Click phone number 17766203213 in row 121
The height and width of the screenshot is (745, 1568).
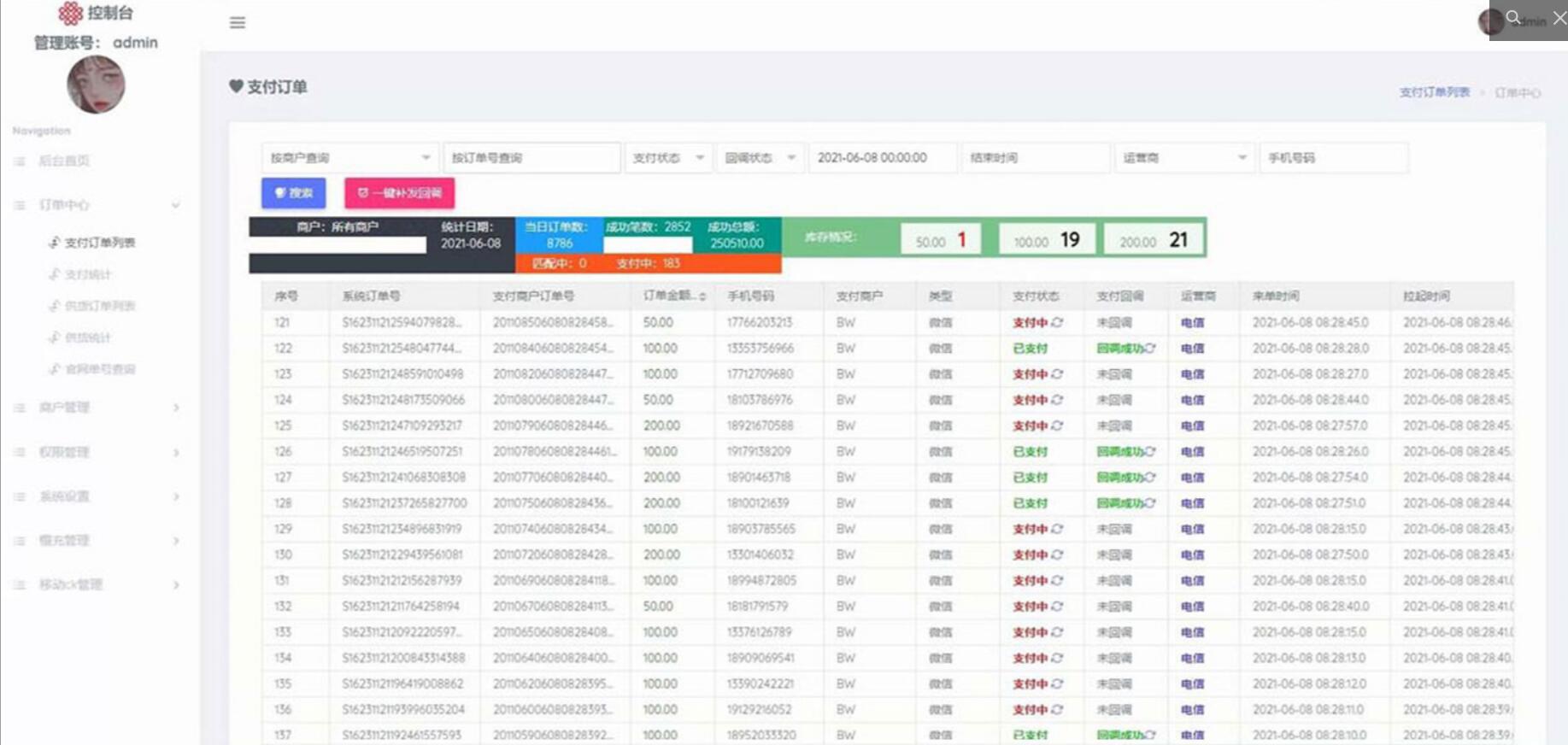(760, 323)
